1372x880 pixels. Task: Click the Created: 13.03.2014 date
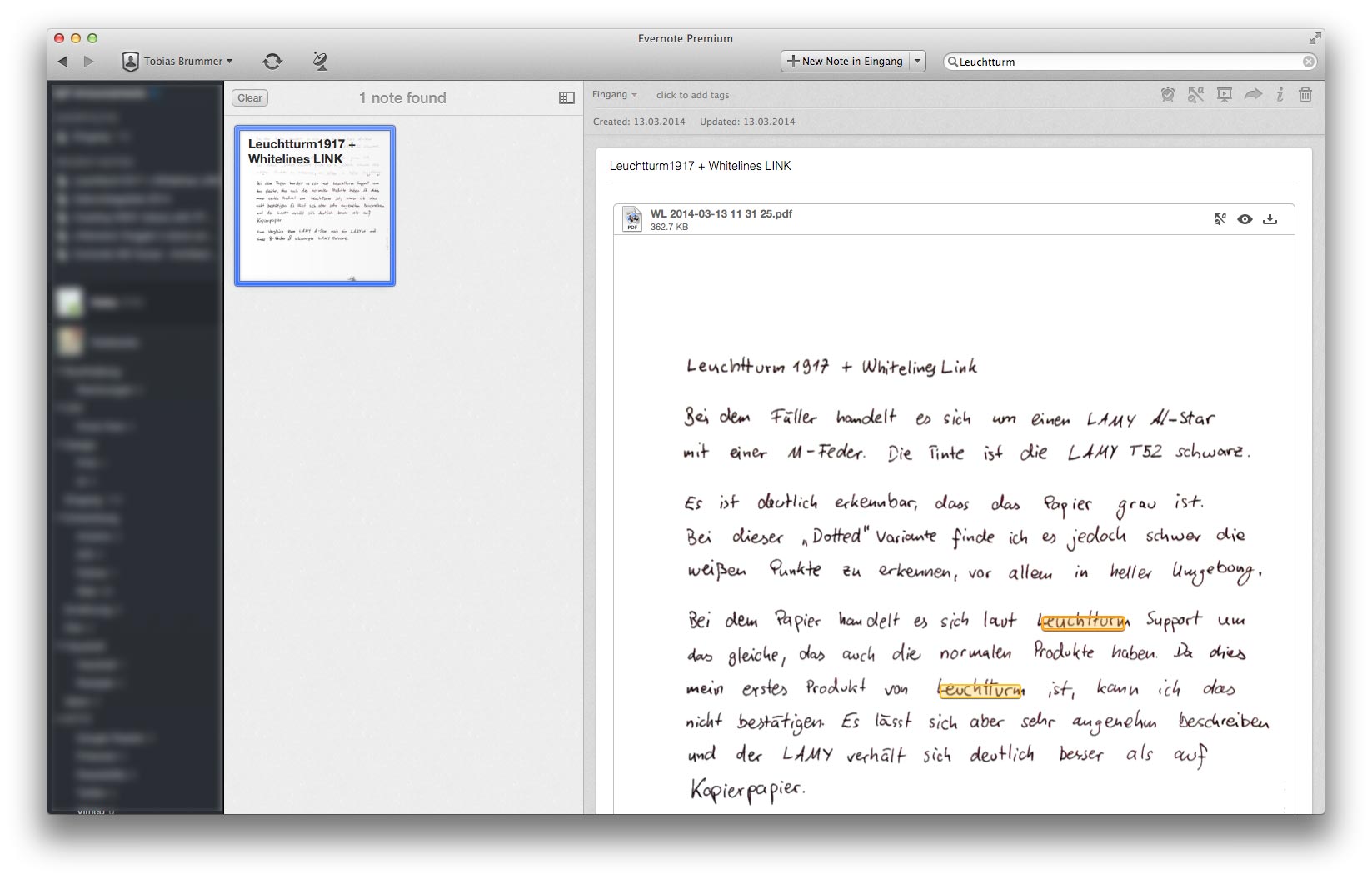[639, 122]
